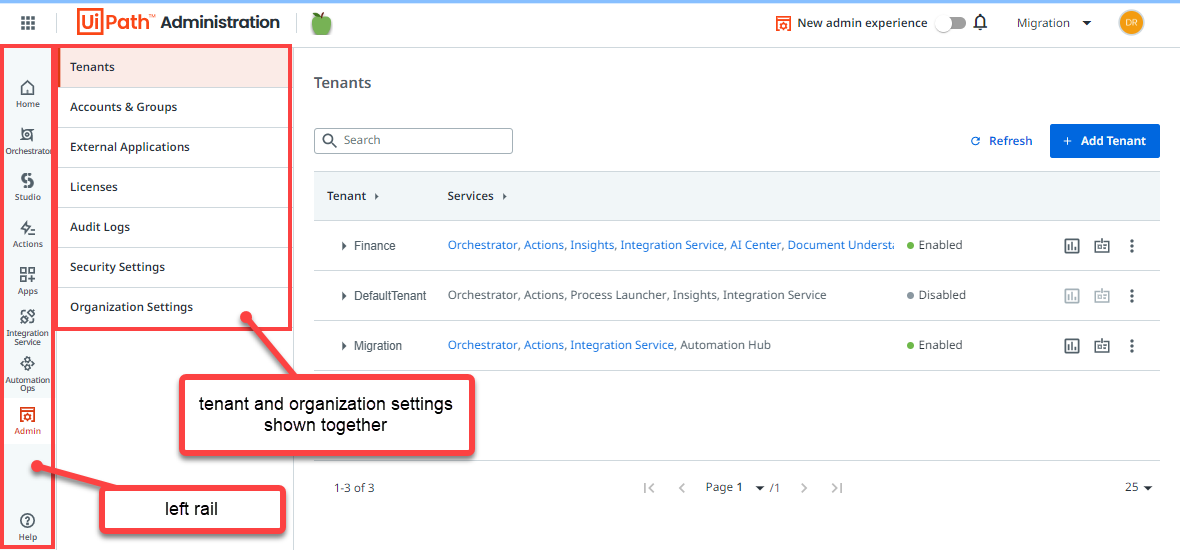Click the DefaultTenant services list text
This screenshot has height=550, width=1180.
point(637,295)
